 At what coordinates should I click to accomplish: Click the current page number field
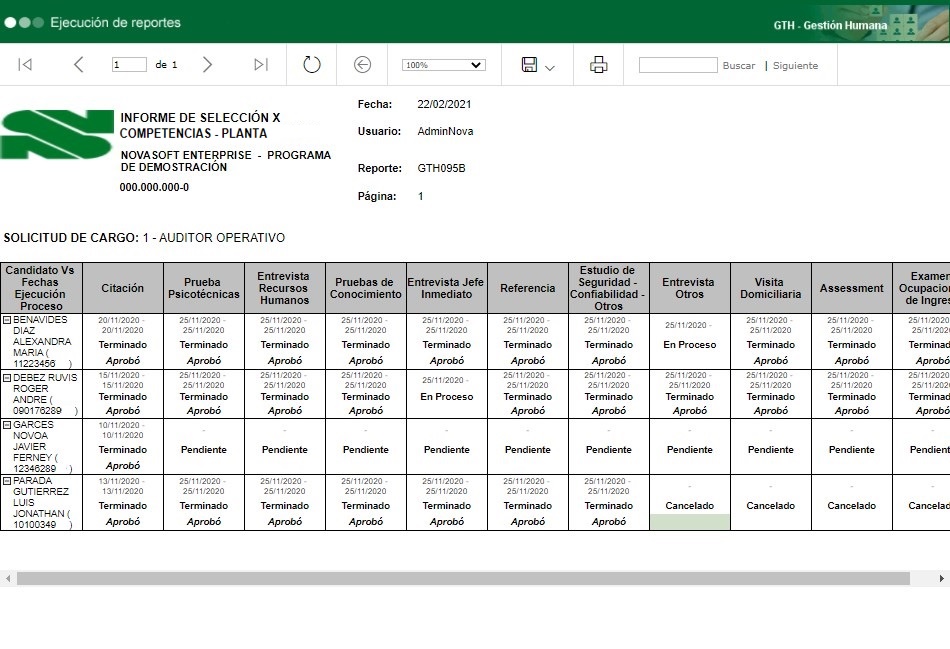pyautogui.click(x=129, y=65)
